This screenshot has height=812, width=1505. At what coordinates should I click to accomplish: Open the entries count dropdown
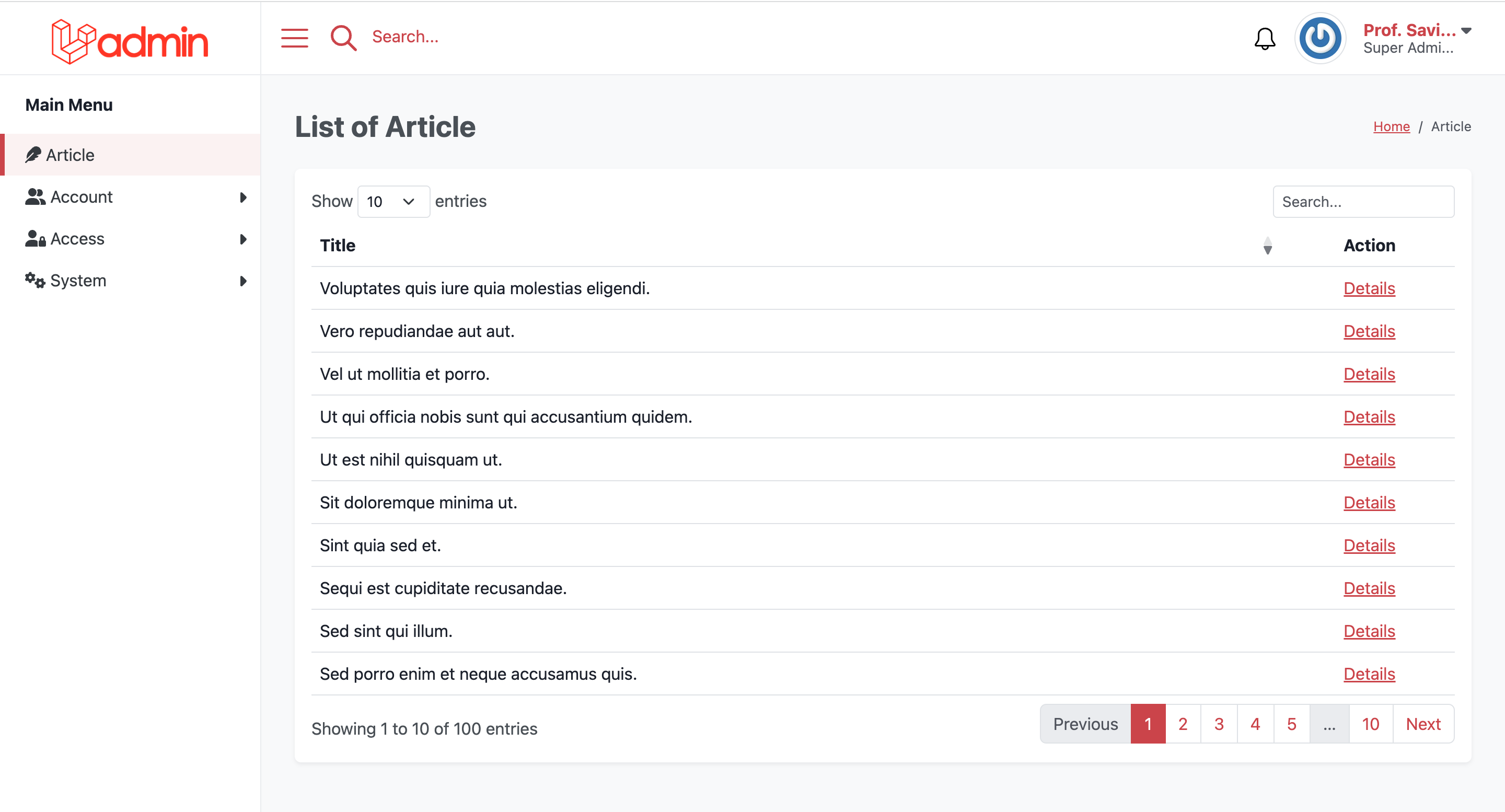click(x=393, y=202)
